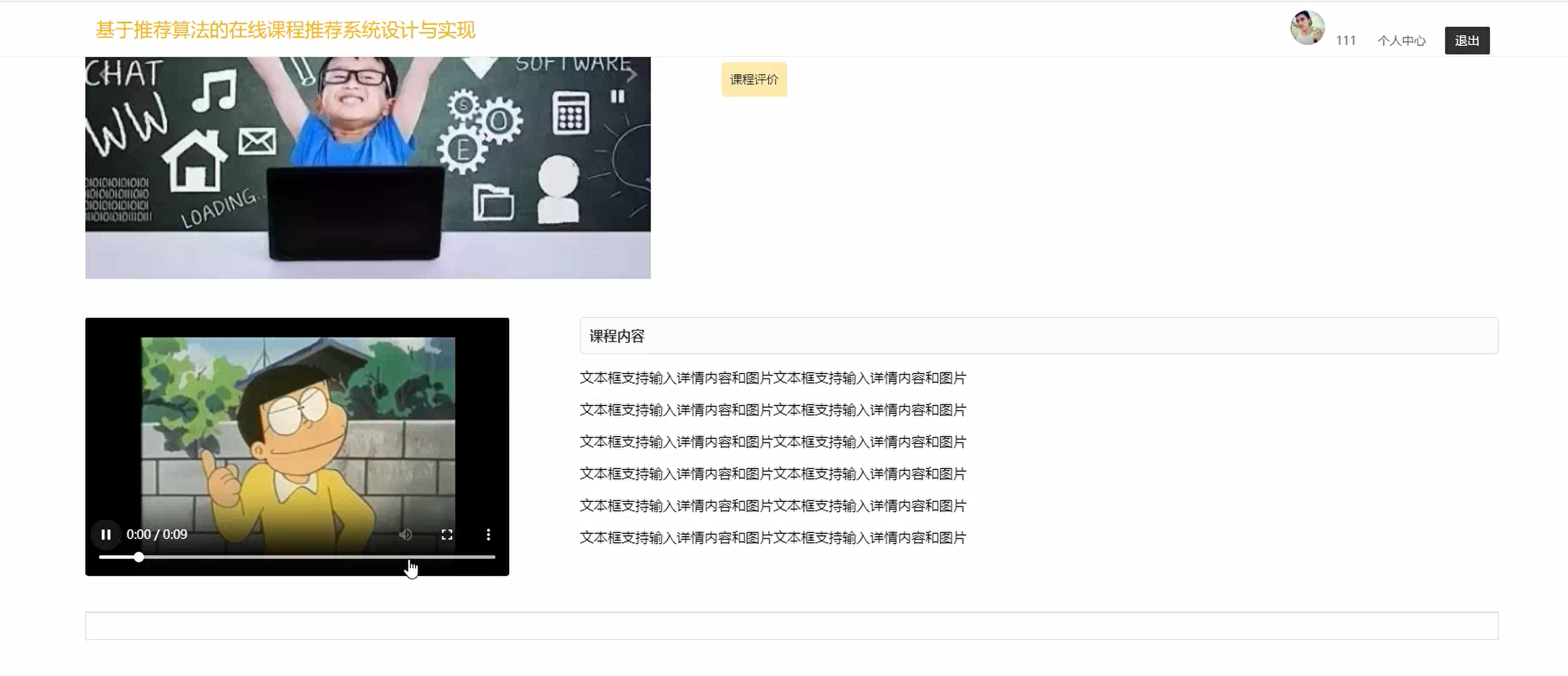Open the 个人中心 link
The height and width of the screenshot is (676, 1568).
point(1402,41)
